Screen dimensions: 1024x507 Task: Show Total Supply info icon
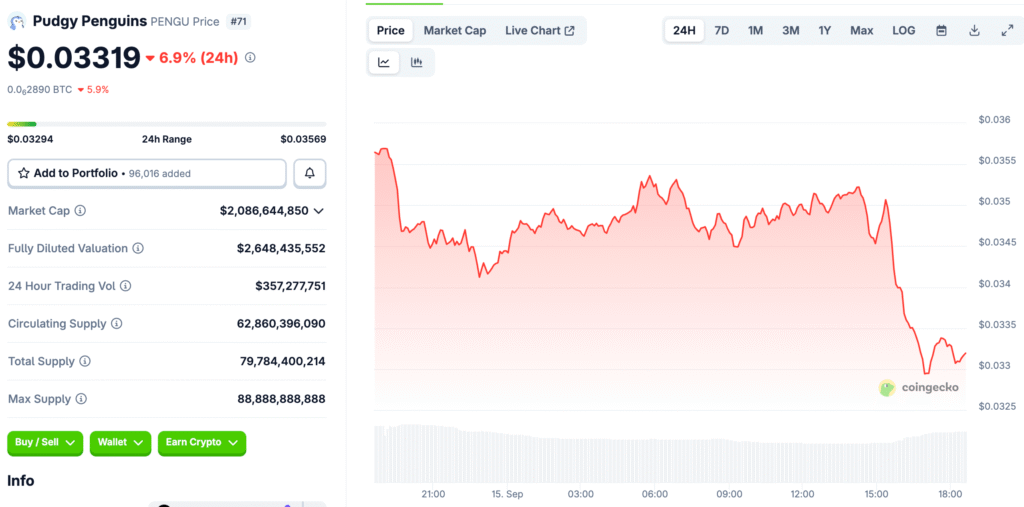pyautogui.click(x=85, y=361)
